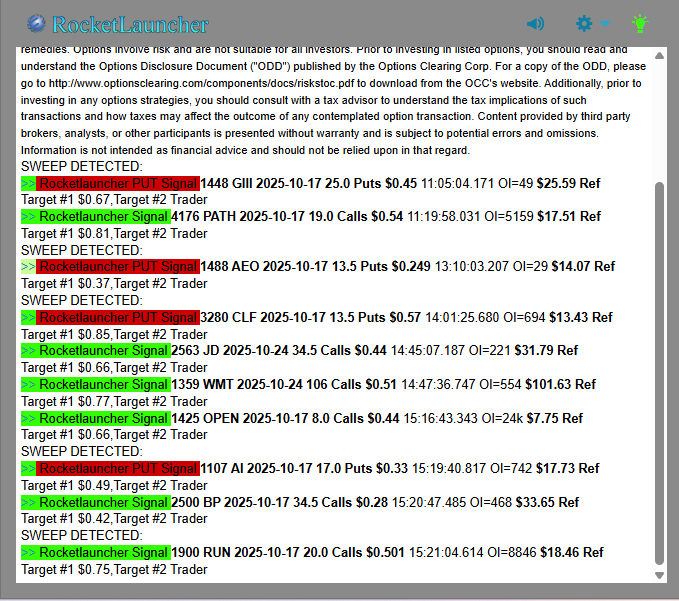Select the red PUT Signal for AI
Viewport: 679px width, 601px height.
(117, 468)
